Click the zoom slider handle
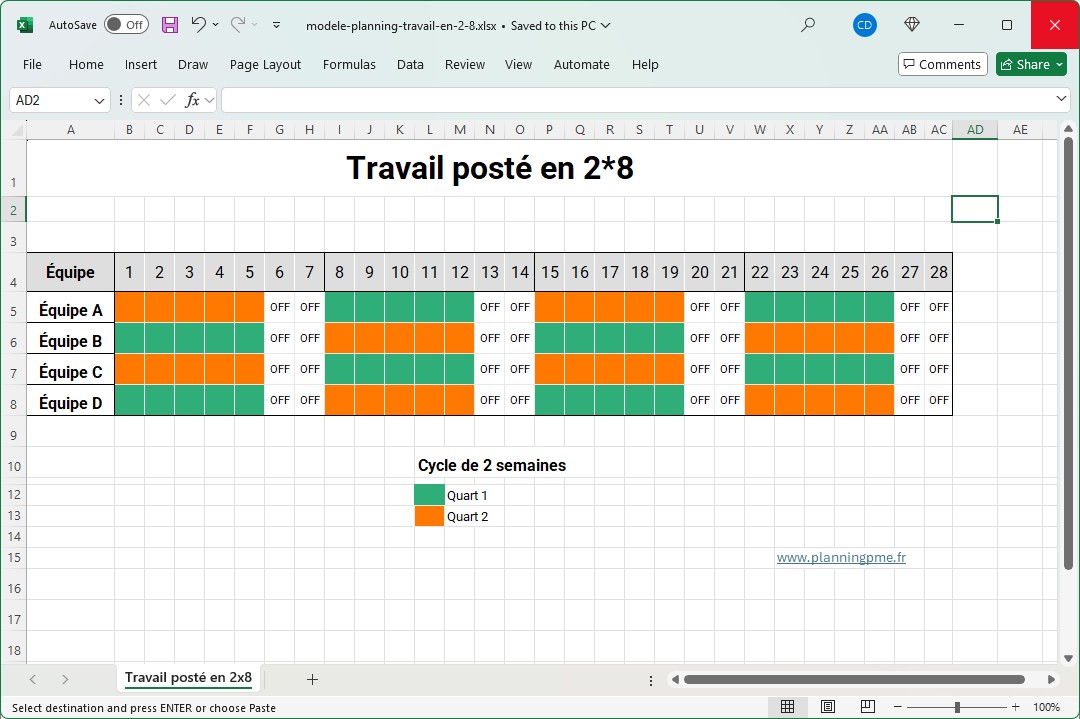 point(957,707)
